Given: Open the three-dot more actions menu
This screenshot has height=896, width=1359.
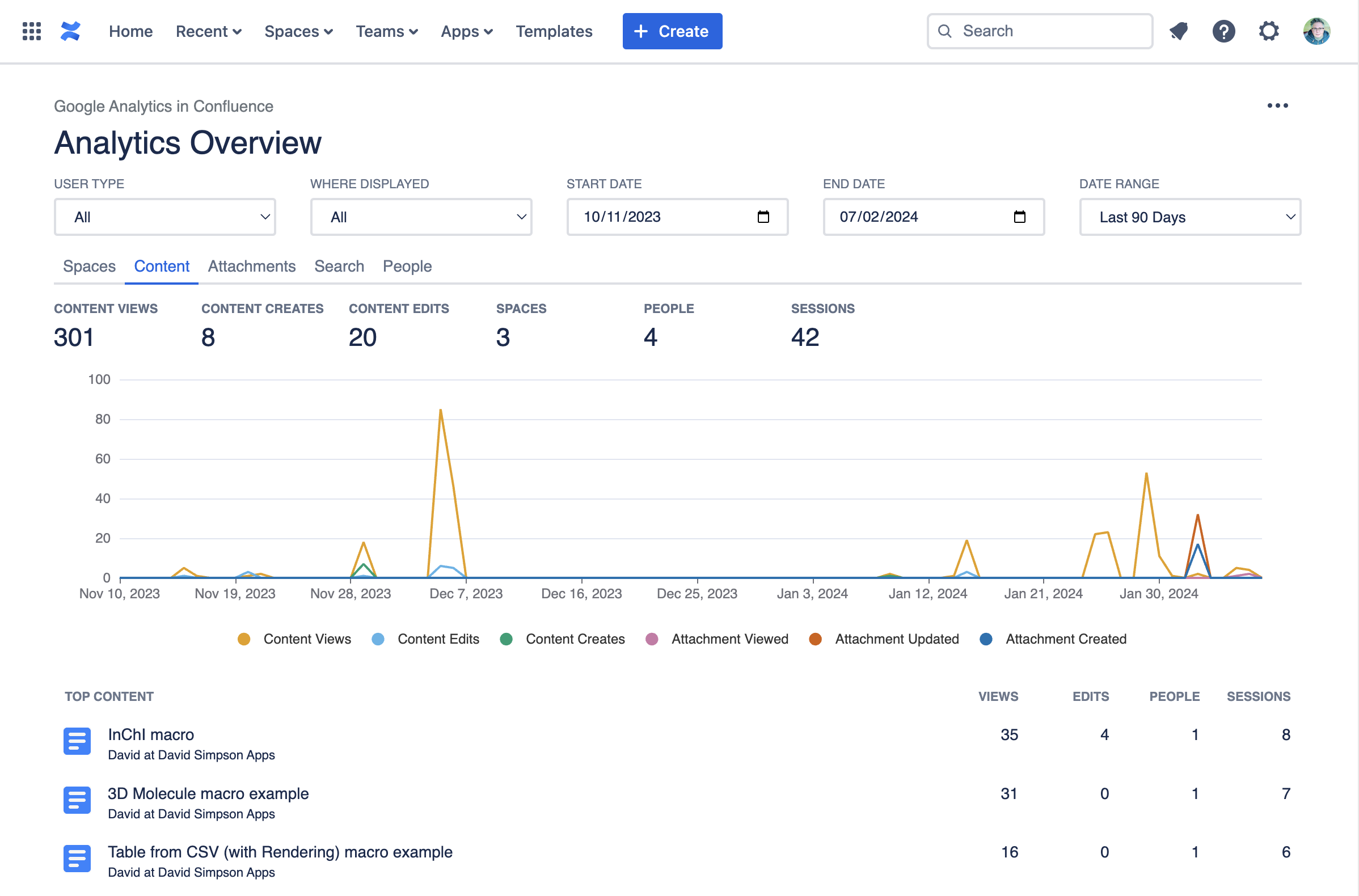Looking at the screenshot, I should tap(1277, 105).
